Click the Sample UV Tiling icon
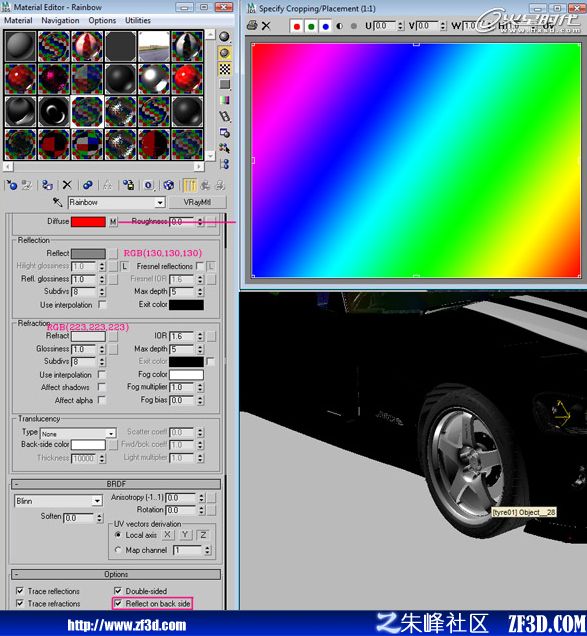The image size is (587, 636). point(224,84)
